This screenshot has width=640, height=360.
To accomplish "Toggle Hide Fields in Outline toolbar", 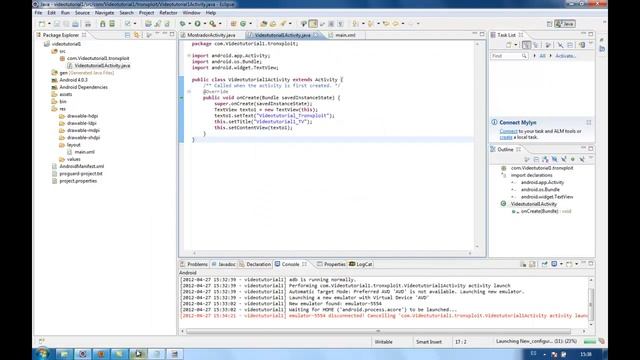I will point(554,159).
